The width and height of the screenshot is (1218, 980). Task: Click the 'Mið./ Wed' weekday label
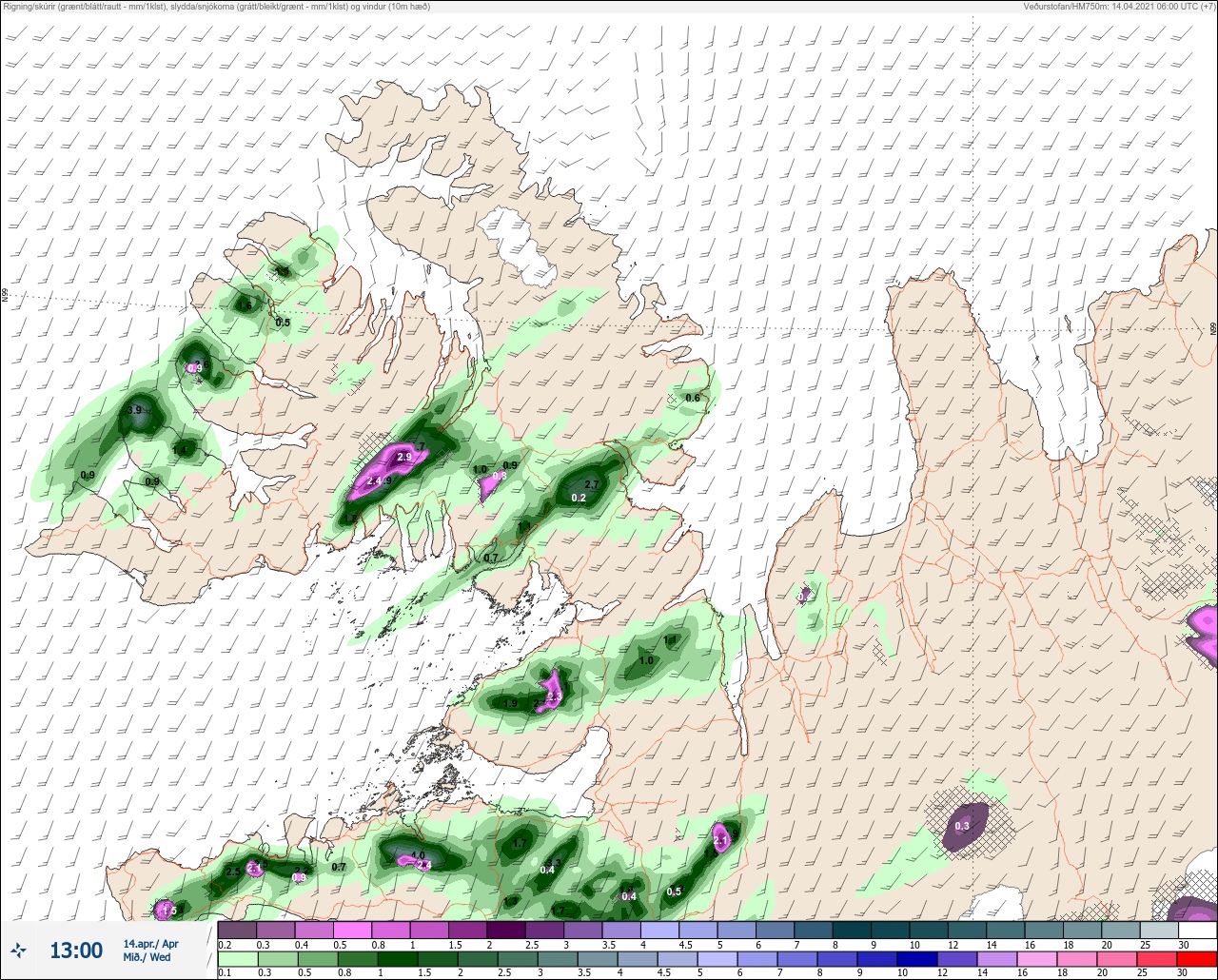[x=147, y=957]
